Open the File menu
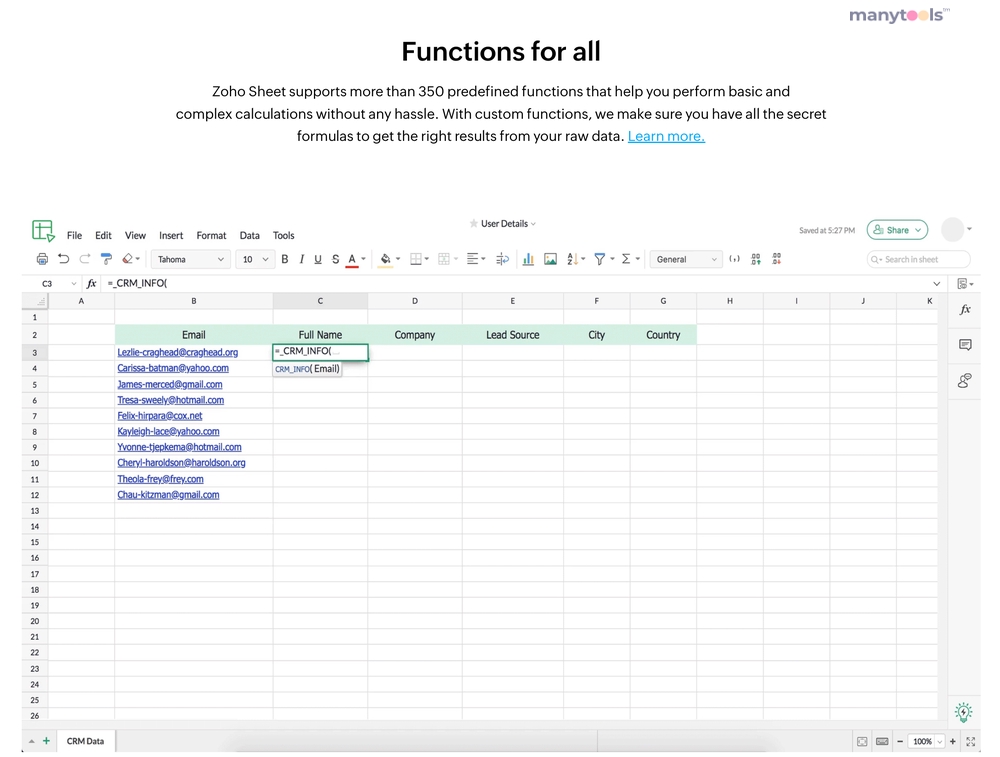Screen dimensions: 1000x757 click(x=75, y=235)
